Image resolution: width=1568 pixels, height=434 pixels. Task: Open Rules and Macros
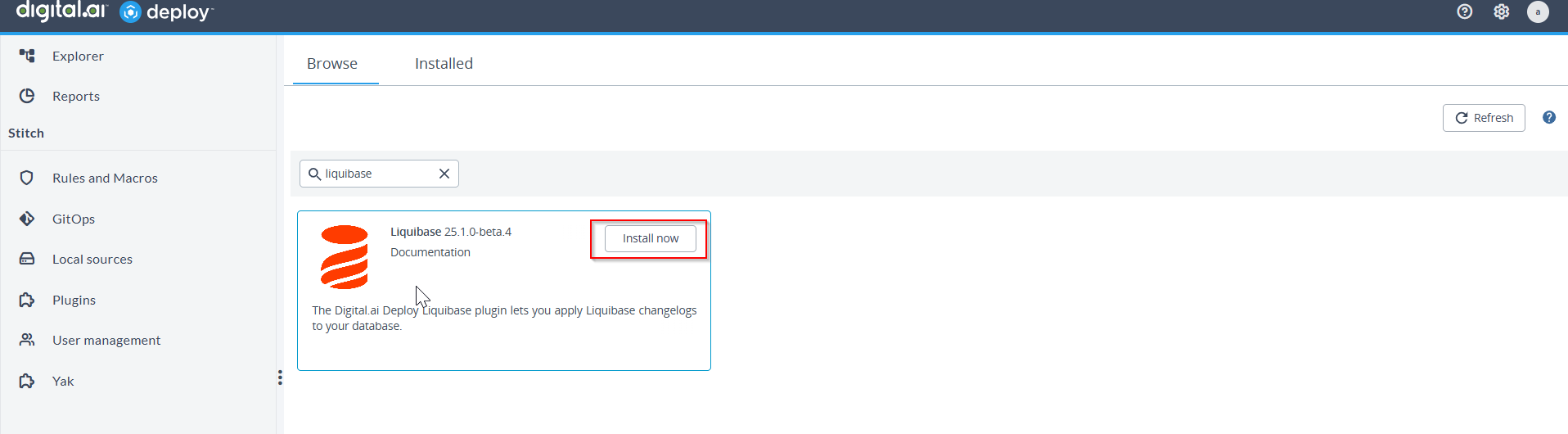105,178
